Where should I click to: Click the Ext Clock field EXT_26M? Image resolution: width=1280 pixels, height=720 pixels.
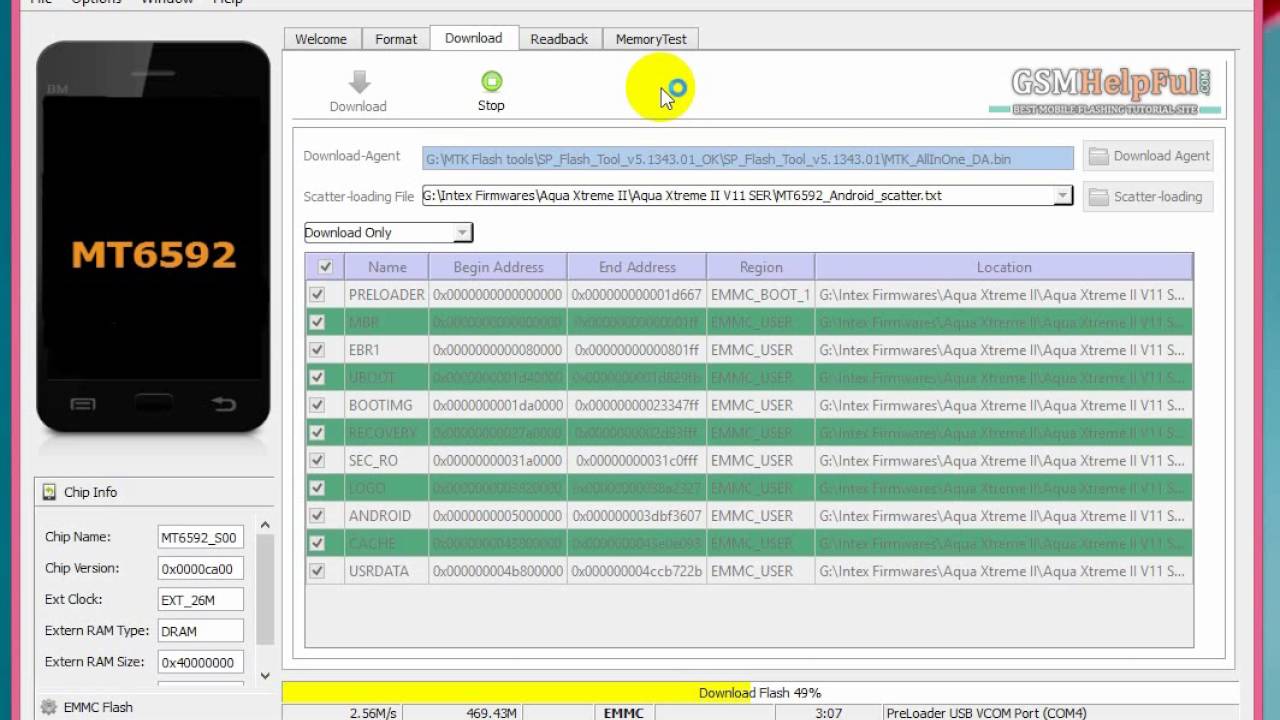(200, 600)
